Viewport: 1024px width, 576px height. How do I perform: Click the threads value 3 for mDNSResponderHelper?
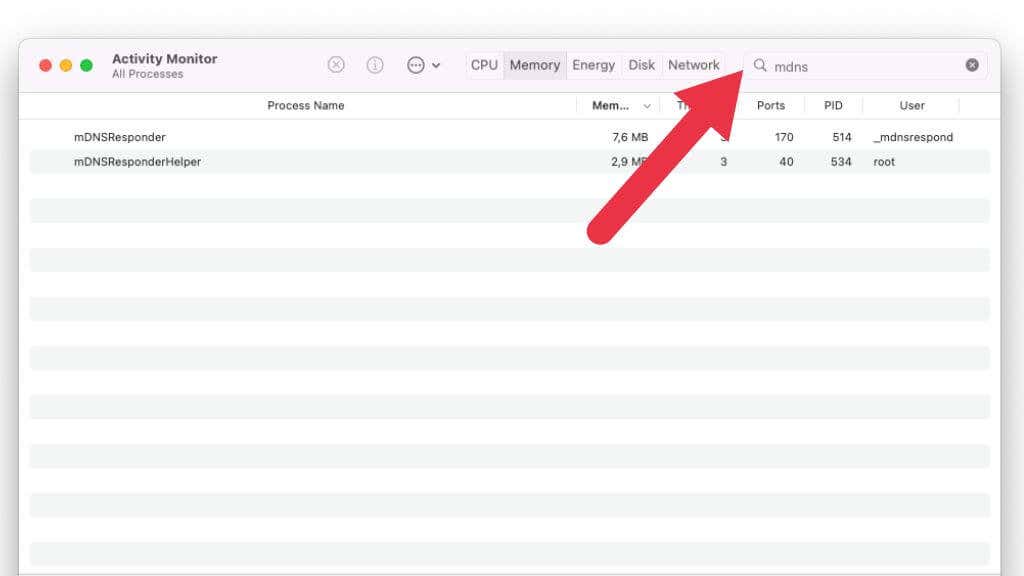click(724, 161)
